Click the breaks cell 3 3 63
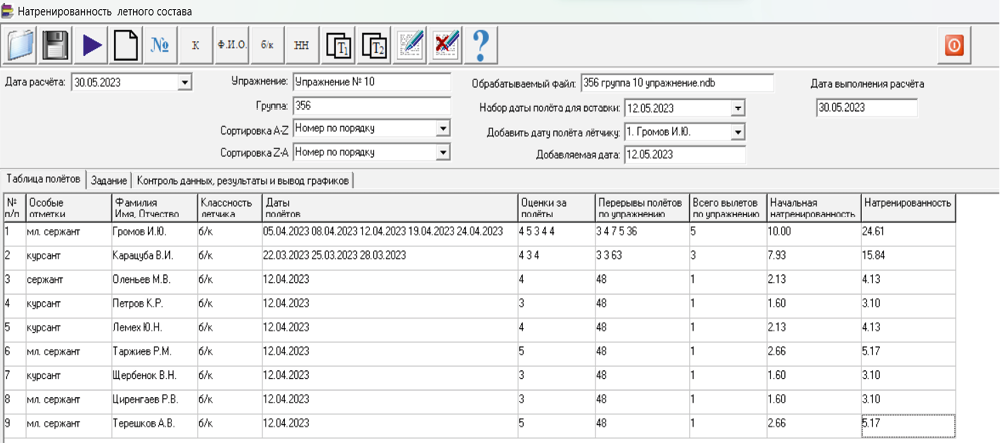 (x=643, y=257)
